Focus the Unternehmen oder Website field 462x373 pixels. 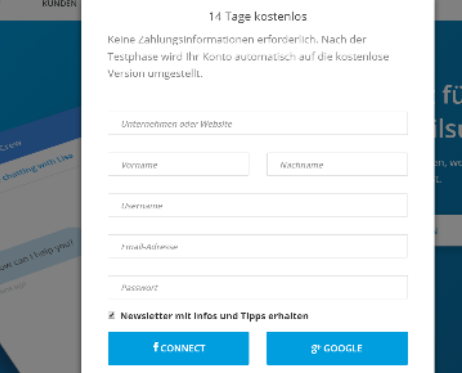pos(258,123)
